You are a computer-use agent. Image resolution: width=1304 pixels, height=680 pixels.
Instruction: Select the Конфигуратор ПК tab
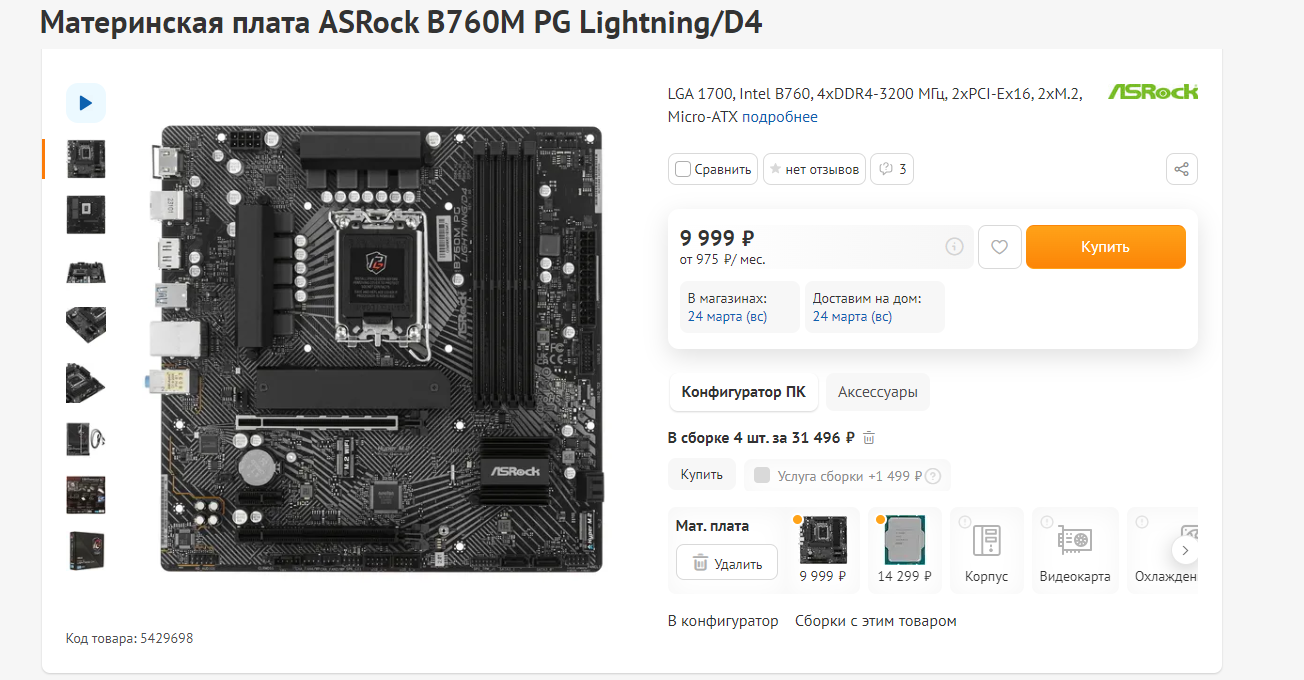point(743,392)
